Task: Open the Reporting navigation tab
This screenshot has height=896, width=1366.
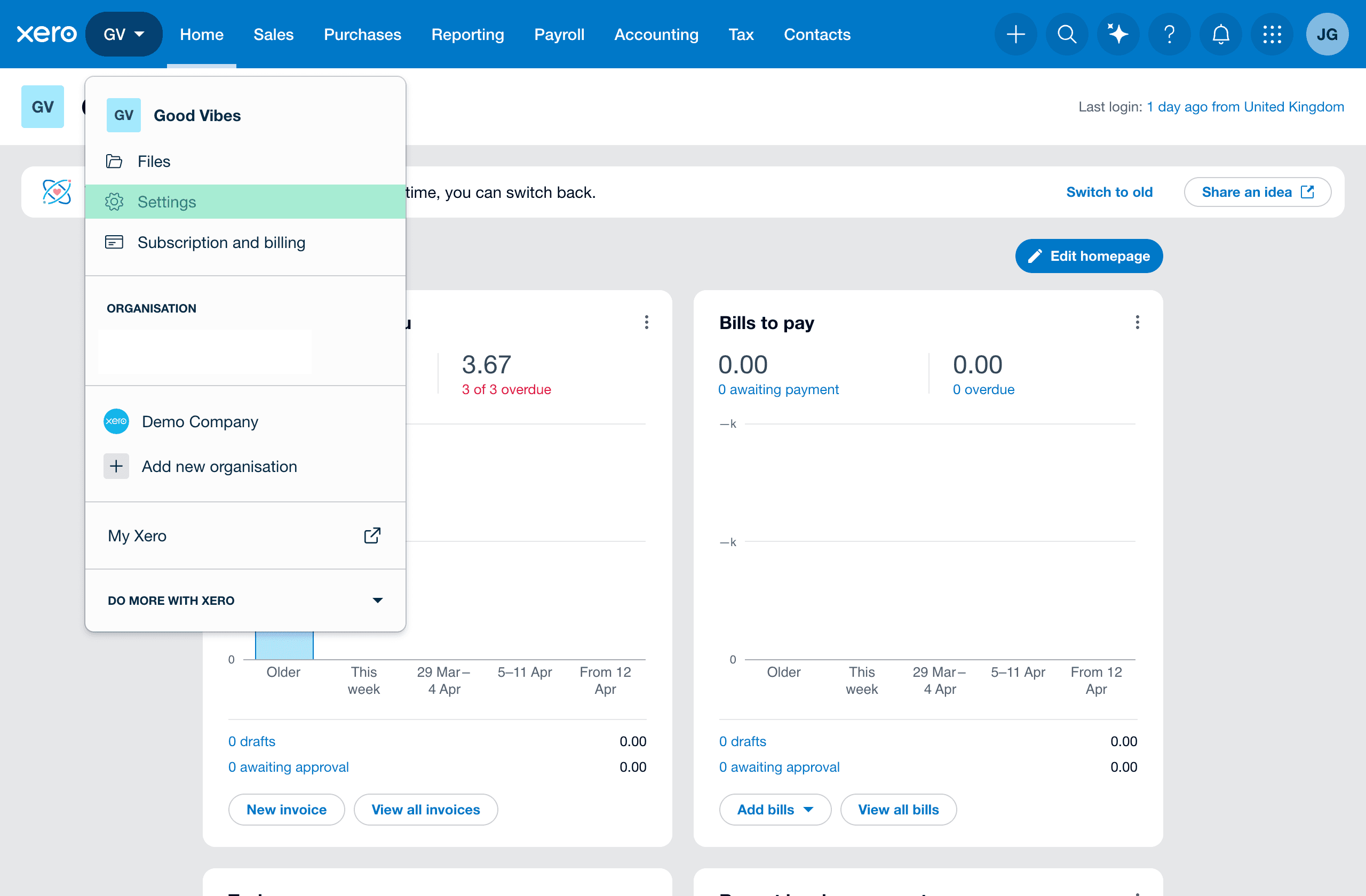Action: [467, 35]
